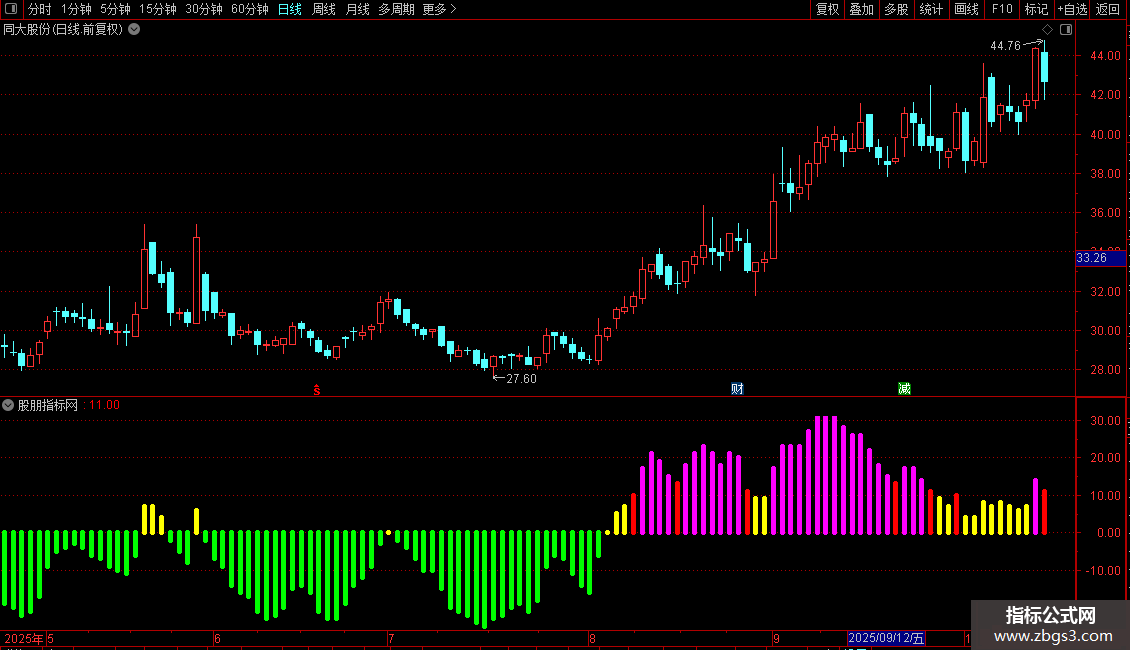Open F10 company information
1130x650 pixels.
point(1002,9)
